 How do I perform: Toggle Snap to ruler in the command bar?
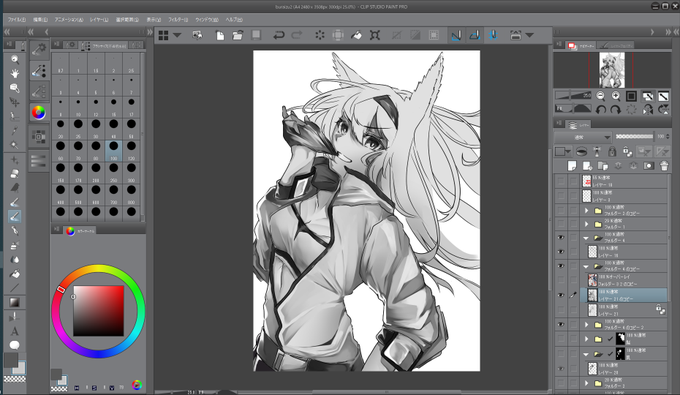(x=456, y=35)
